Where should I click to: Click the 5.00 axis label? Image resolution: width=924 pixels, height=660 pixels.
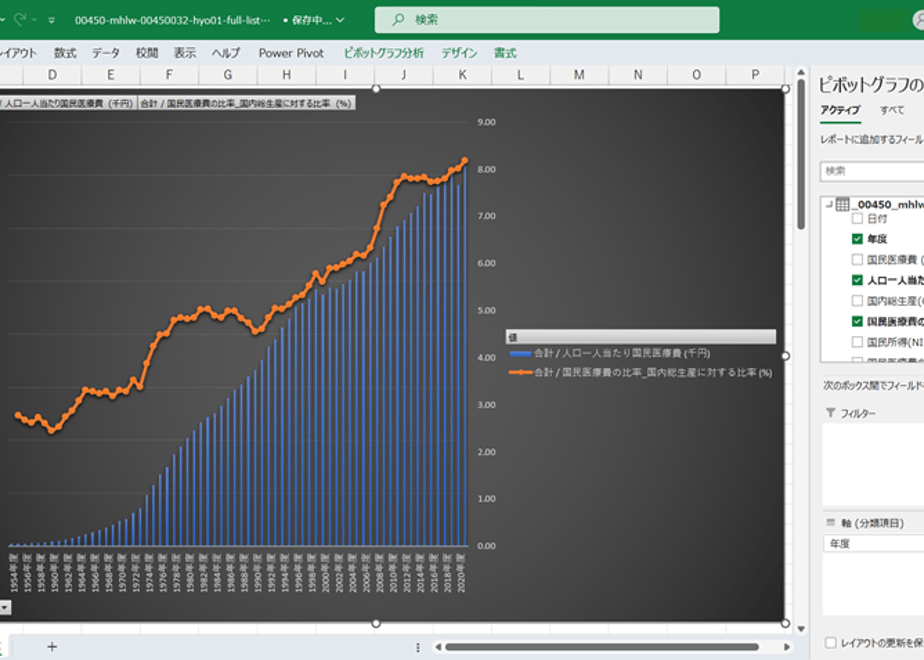tap(486, 311)
